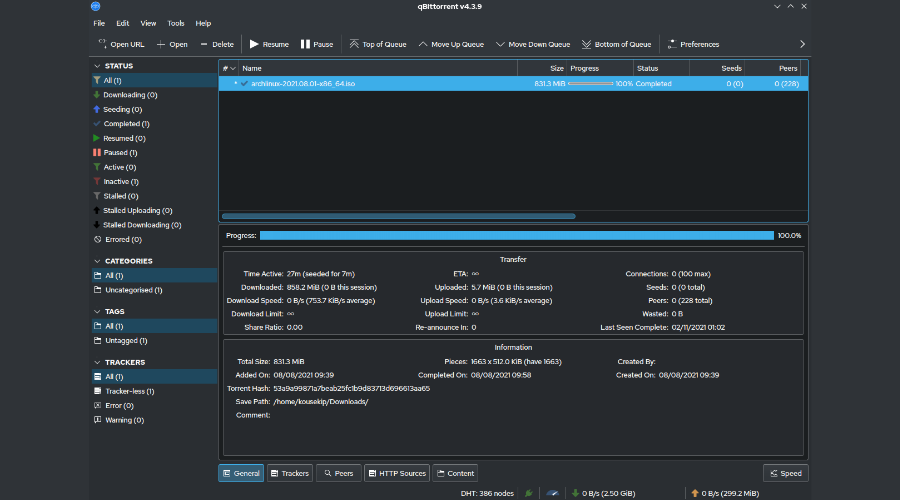Open Preferences from the toolbar

point(693,44)
